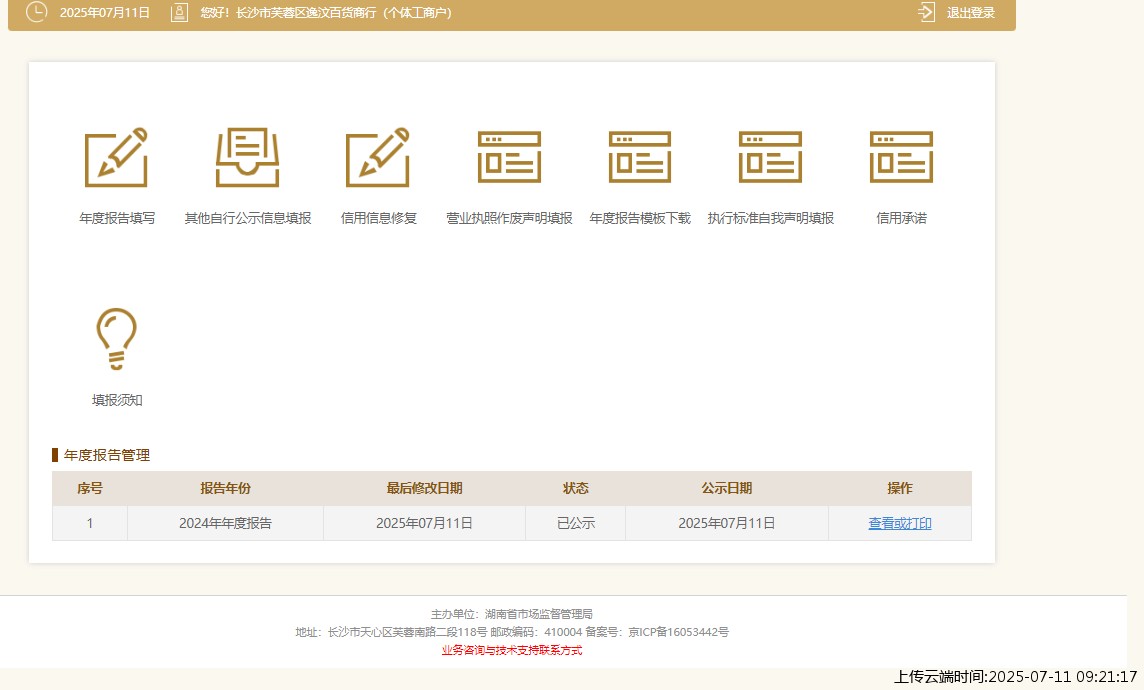The image size is (1144, 690).
Task: Open the 执行标准自我声明填报 form icon
Action: pyautogui.click(x=770, y=157)
